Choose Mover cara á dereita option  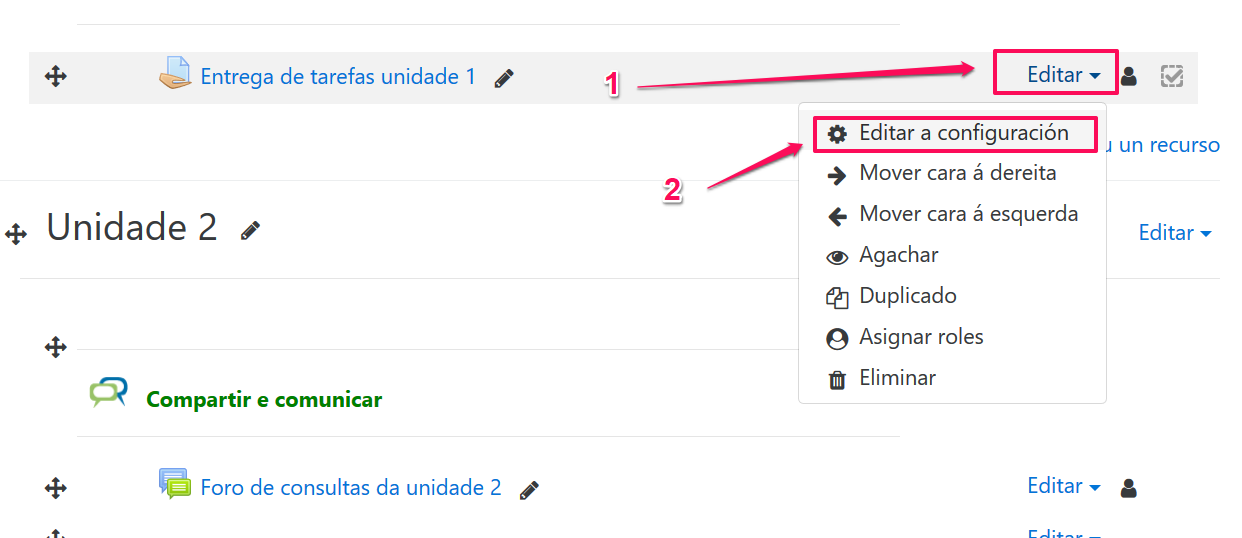(957, 173)
